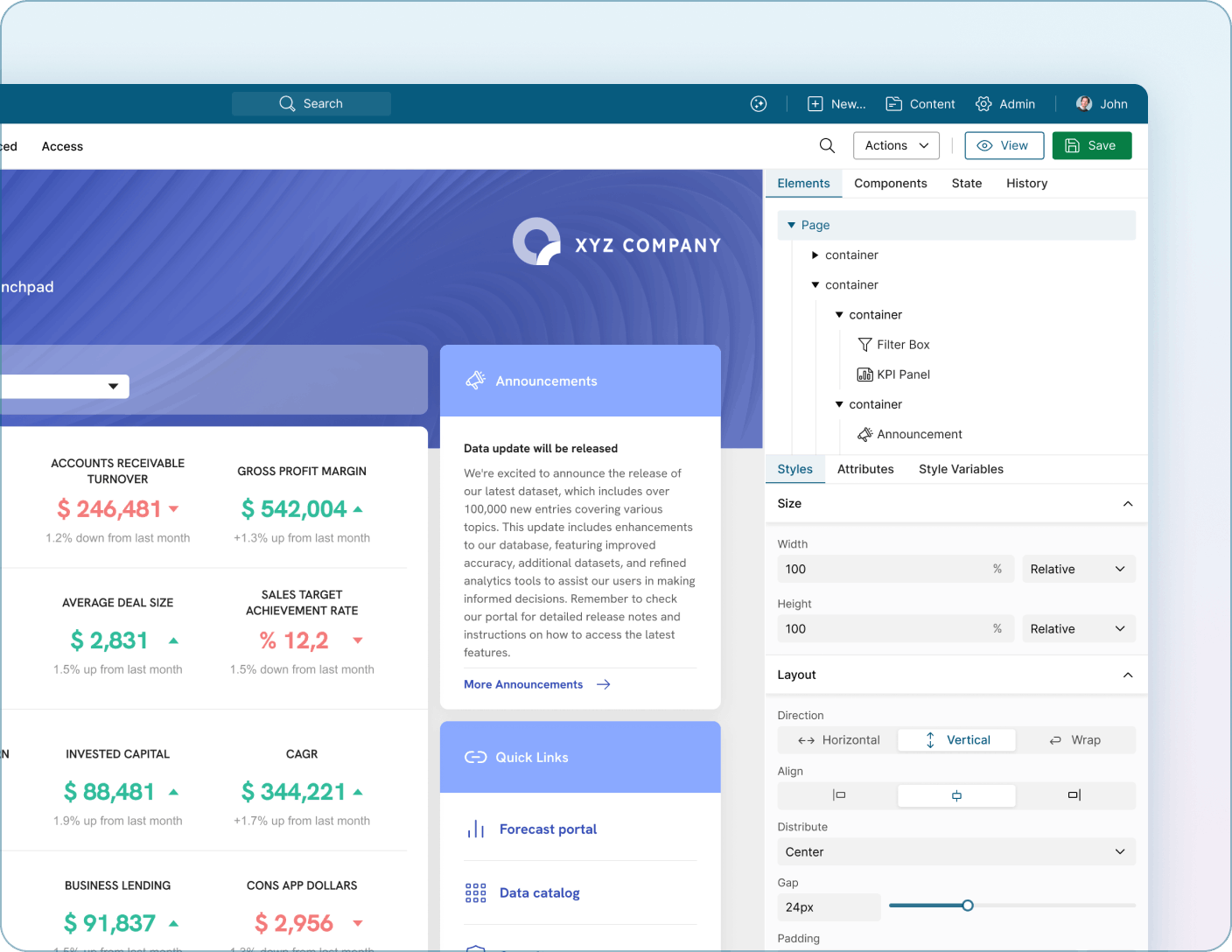Click the Forecast portal chart icon under Quick Links
The width and height of the screenshot is (1232, 952).
[476, 829]
